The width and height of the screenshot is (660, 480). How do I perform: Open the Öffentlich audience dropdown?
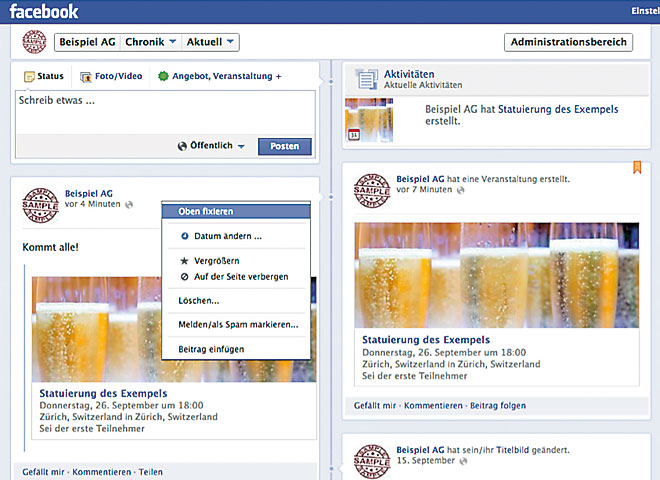pyautogui.click(x=211, y=146)
